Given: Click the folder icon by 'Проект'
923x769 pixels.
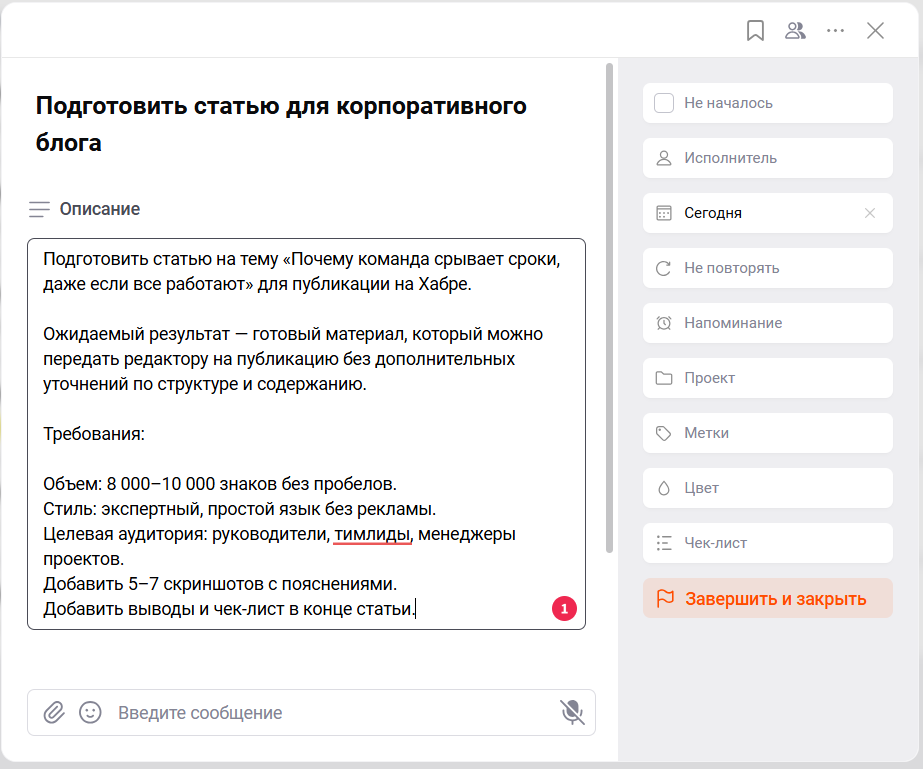Looking at the screenshot, I should point(664,378).
